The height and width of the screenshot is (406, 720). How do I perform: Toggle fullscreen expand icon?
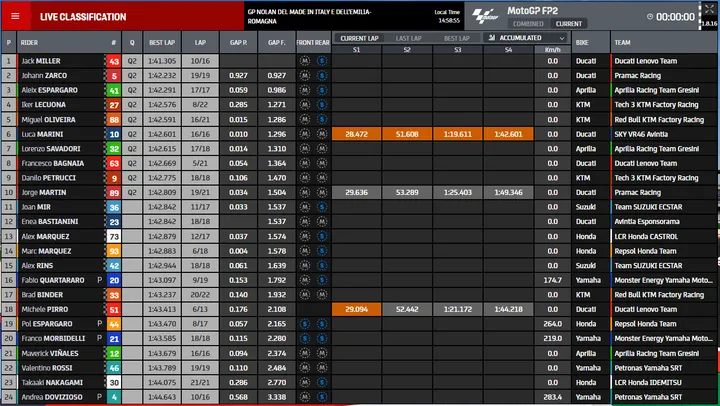709,9
